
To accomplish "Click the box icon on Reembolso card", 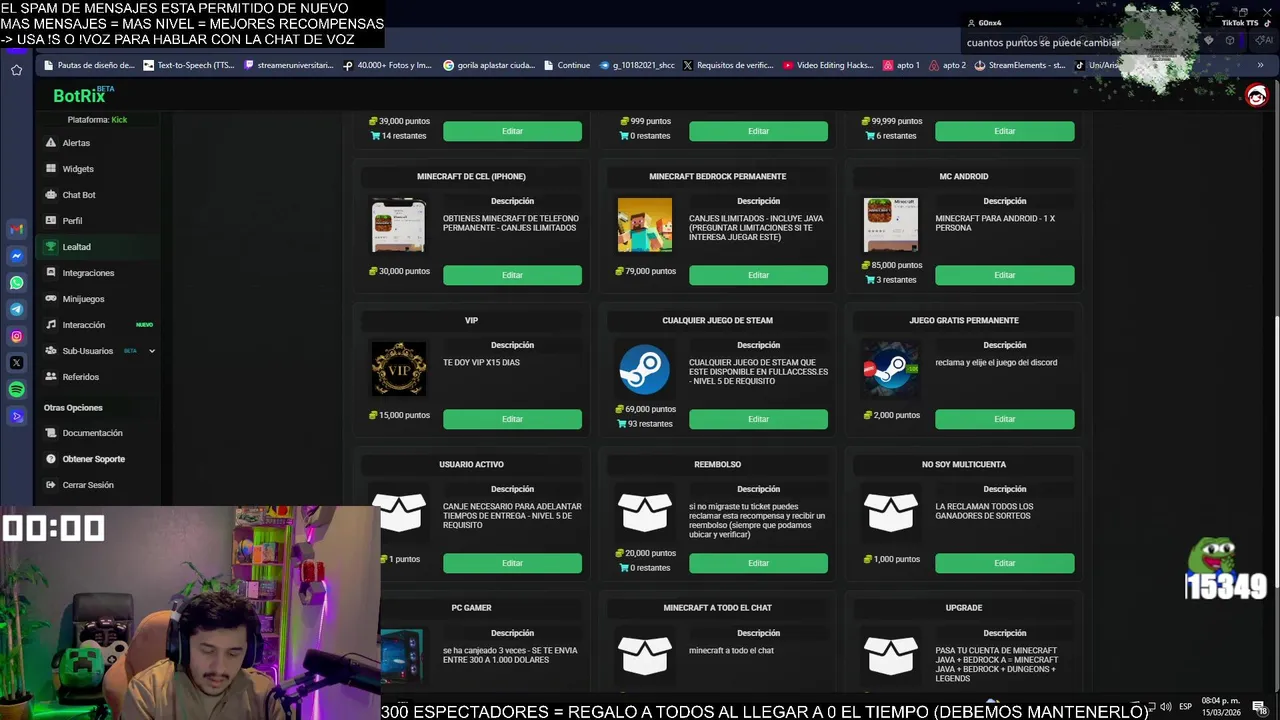I will pos(645,513).
